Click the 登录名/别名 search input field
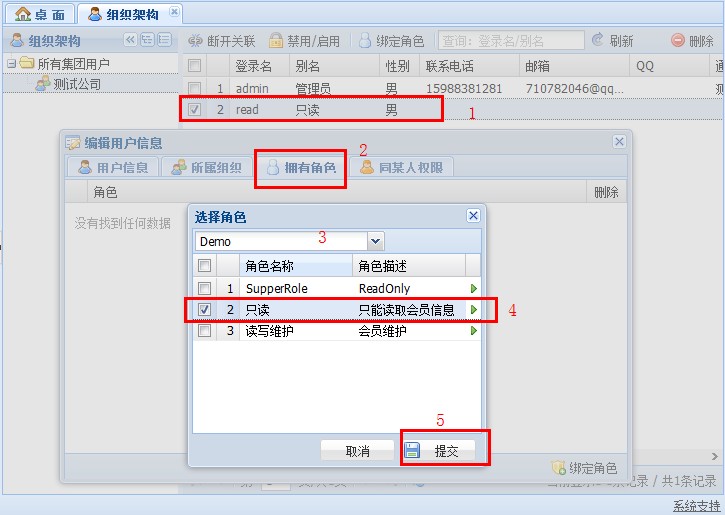 coord(511,41)
